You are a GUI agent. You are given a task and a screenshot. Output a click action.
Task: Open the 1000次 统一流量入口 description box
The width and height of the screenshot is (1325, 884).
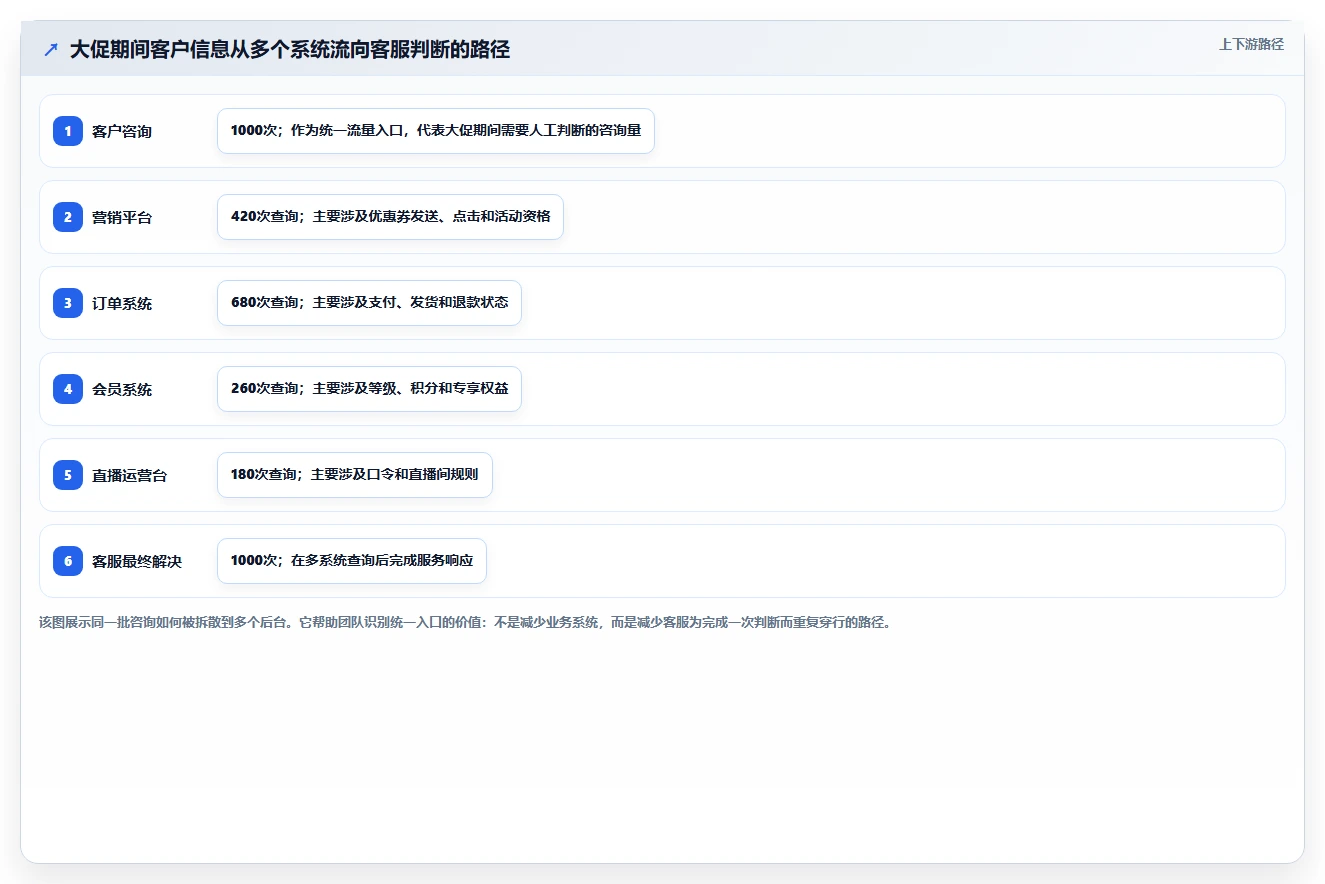[x=436, y=131]
